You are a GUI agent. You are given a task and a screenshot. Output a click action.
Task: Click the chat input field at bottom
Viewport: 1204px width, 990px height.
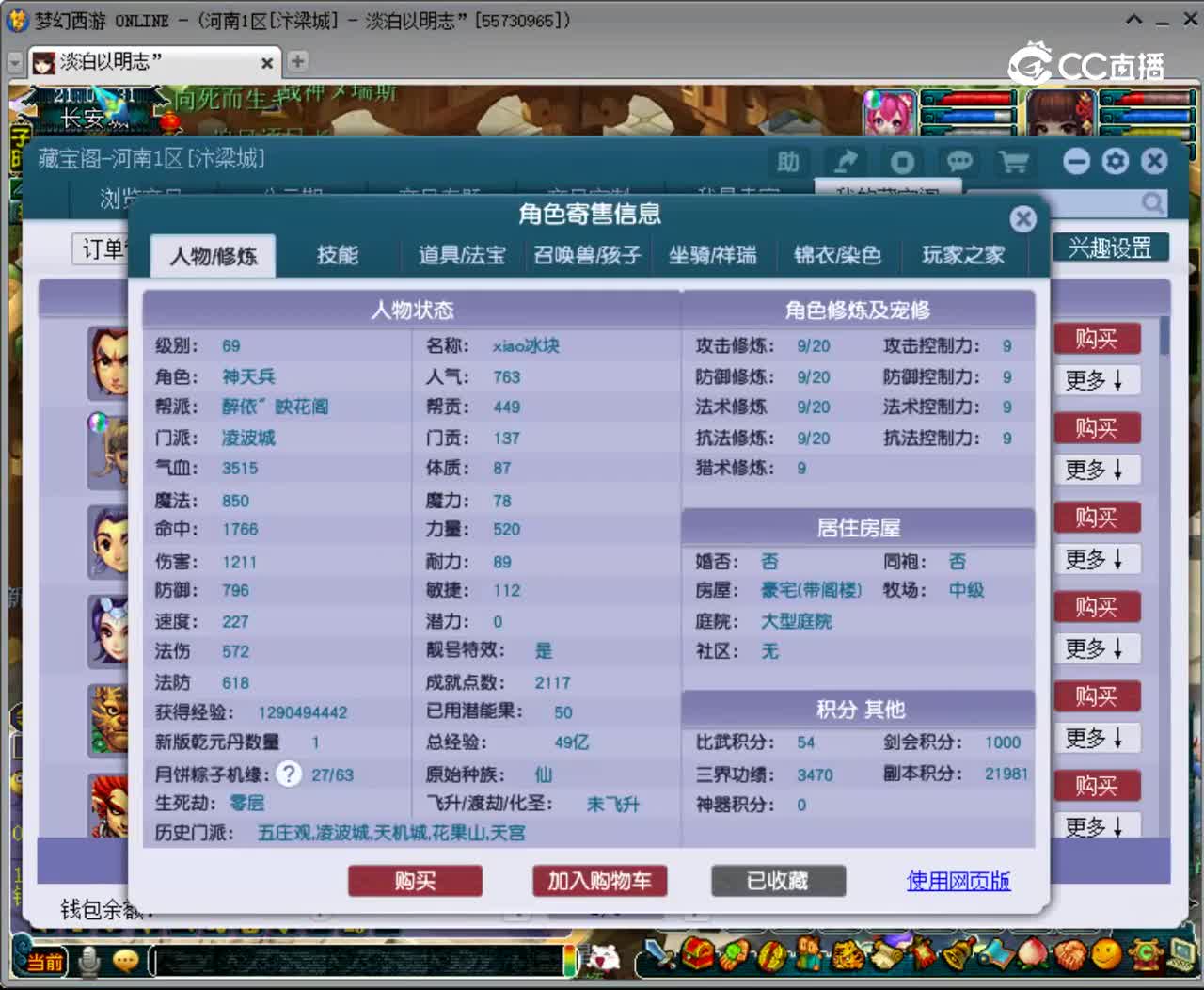(x=357, y=961)
